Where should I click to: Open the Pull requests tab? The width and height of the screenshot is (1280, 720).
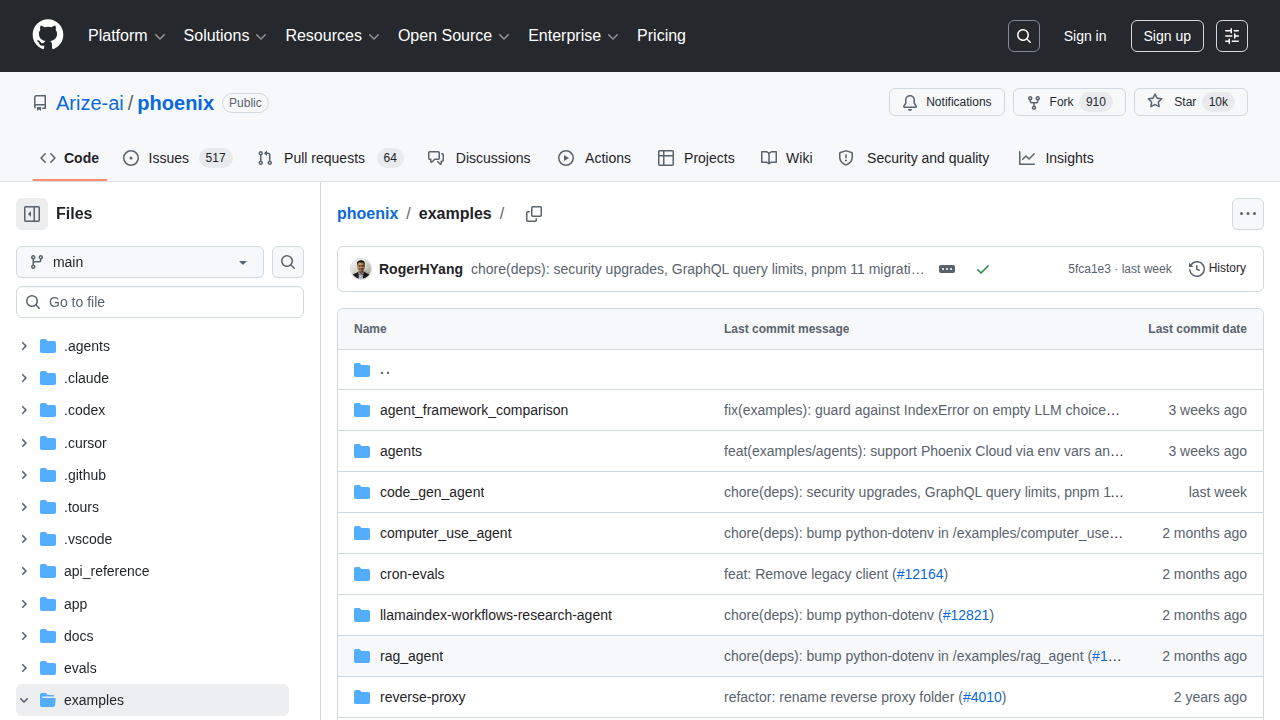[330, 158]
